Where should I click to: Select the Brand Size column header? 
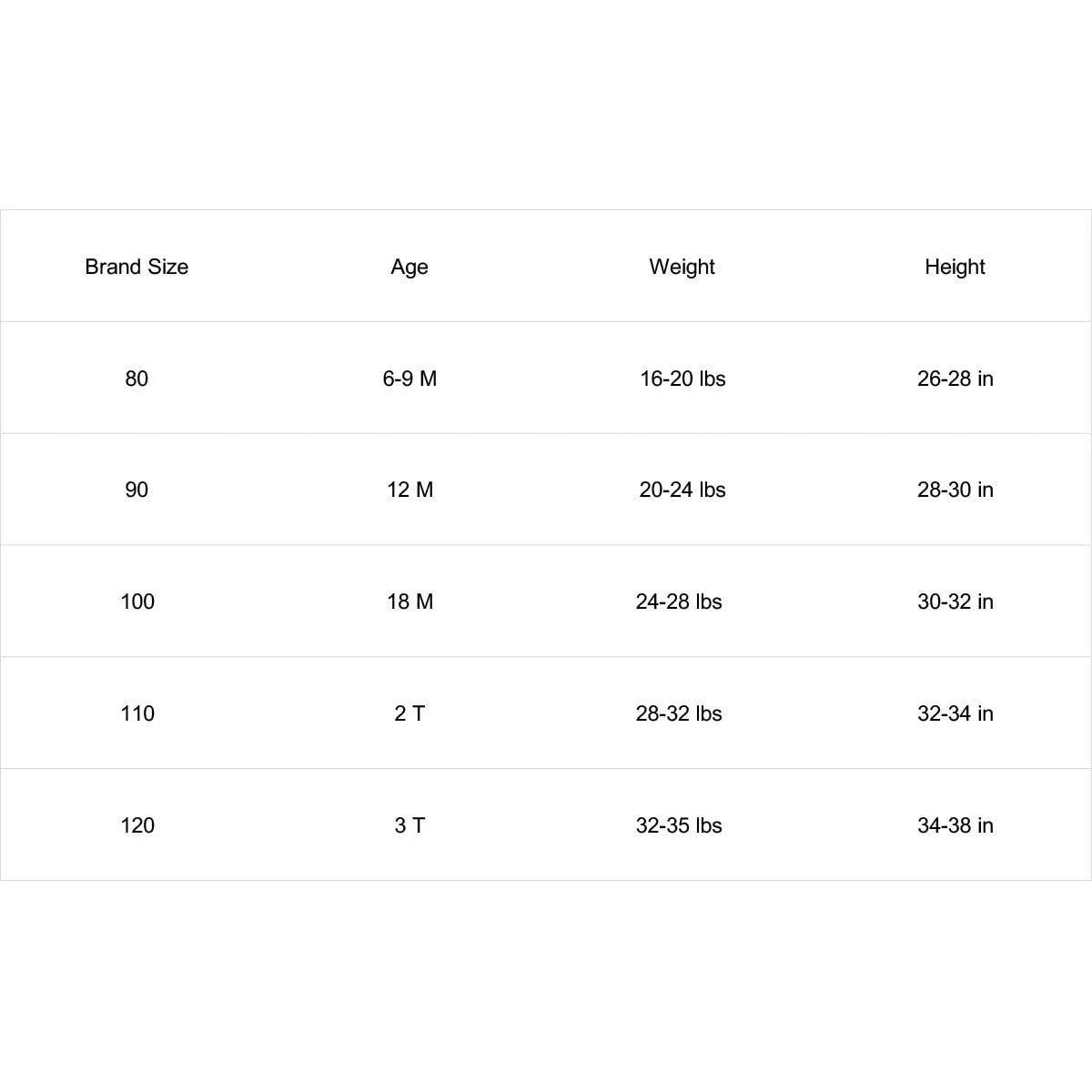tap(136, 267)
